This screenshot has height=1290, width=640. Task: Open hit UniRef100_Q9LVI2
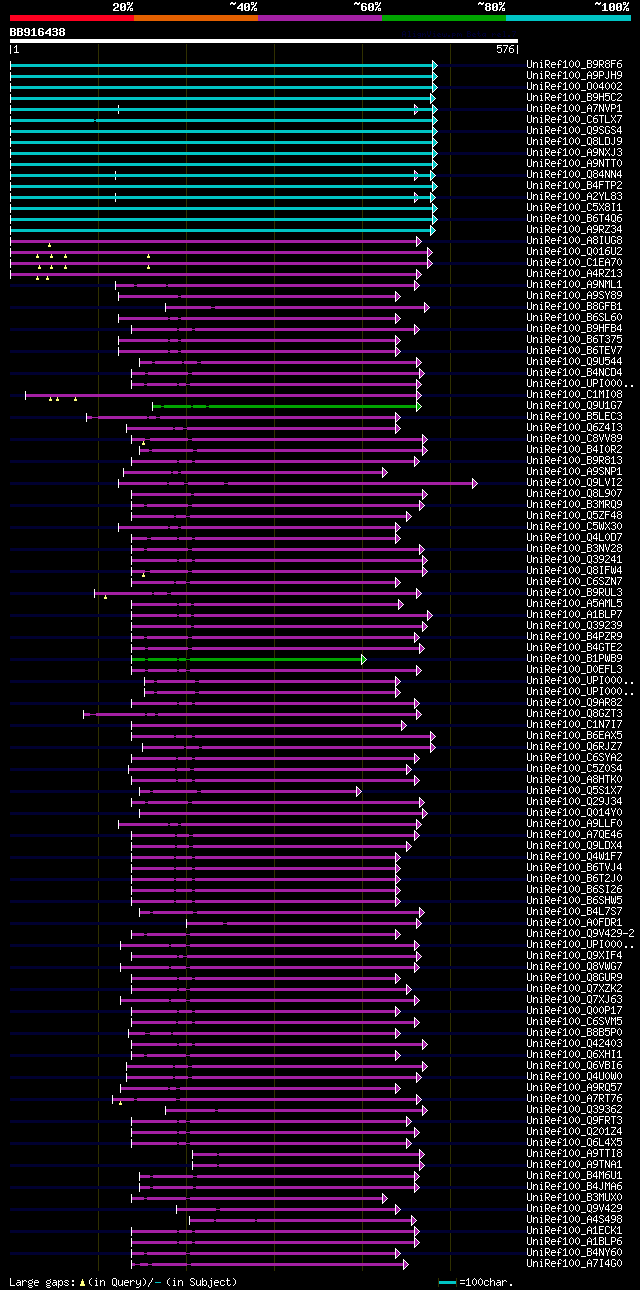coord(574,482)
